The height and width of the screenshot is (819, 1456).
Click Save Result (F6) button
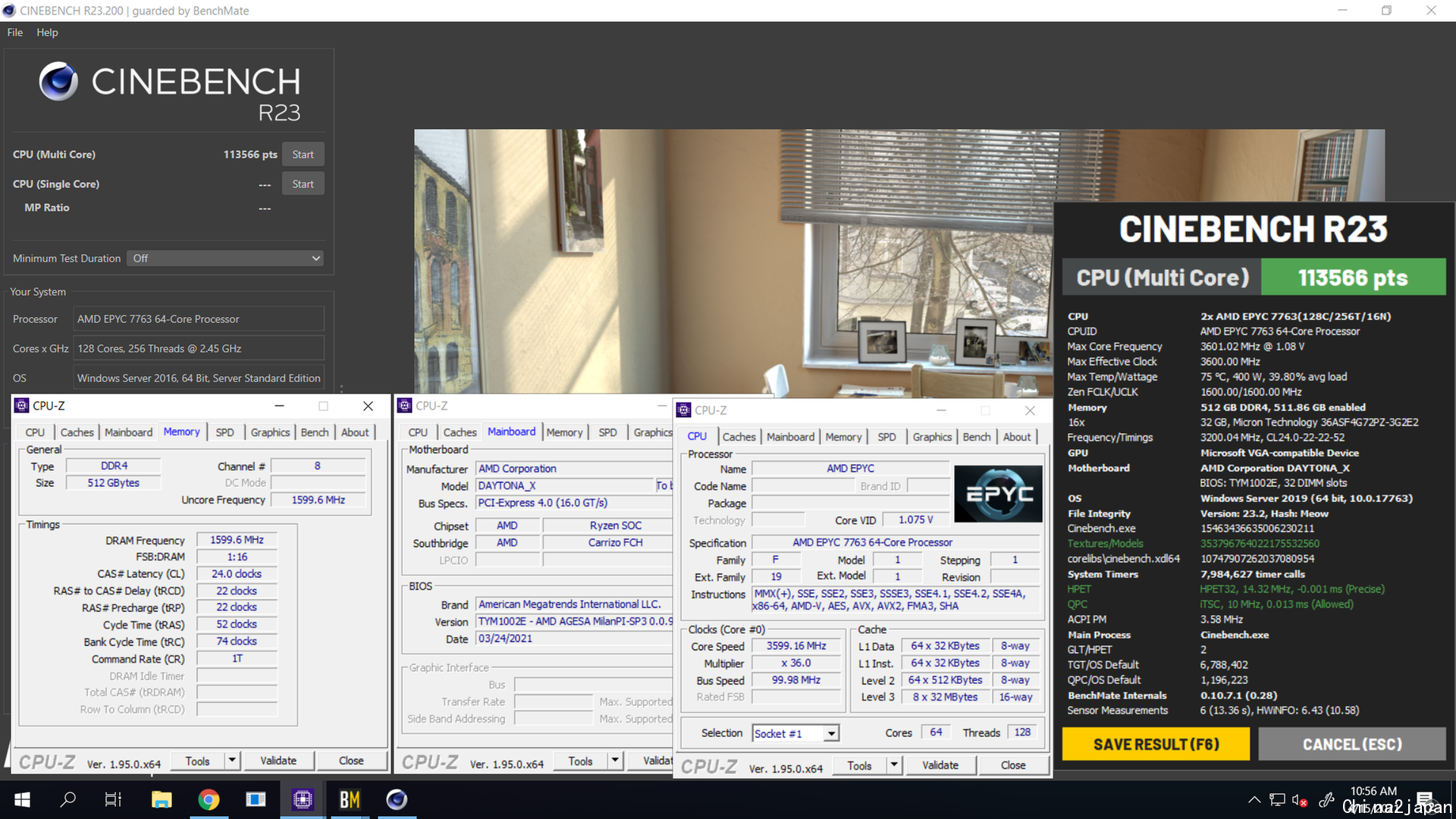(1156, 745)
